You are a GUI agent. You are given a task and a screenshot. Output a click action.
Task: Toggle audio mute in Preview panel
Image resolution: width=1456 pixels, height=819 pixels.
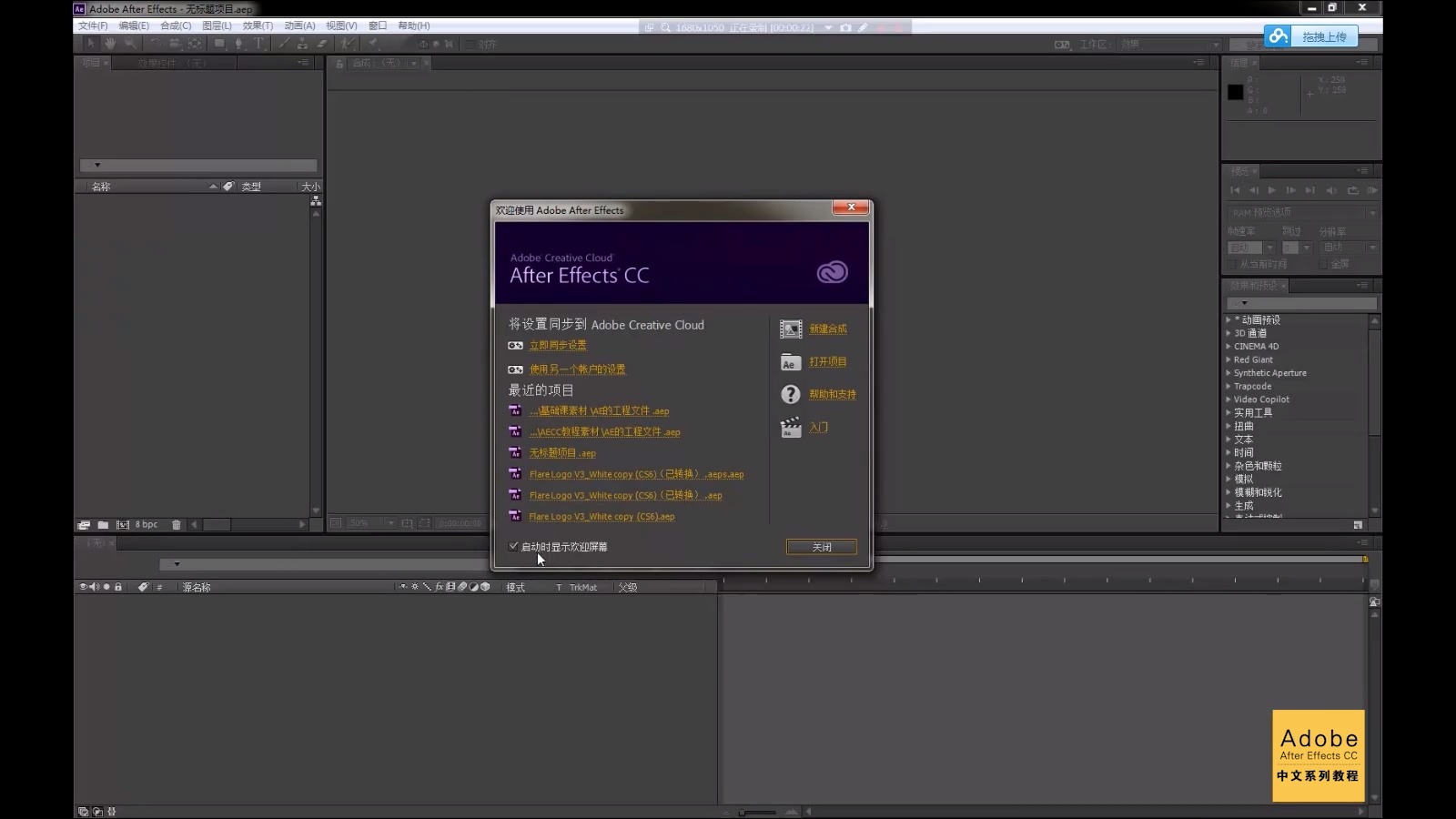[1331, 190]
